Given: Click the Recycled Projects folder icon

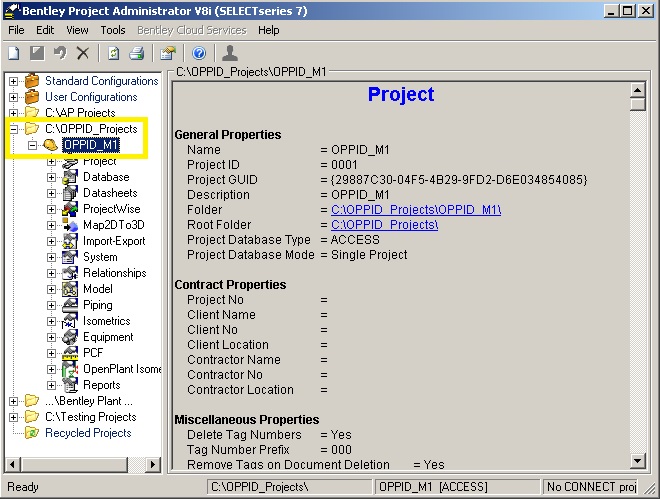Looking at the screenshot, I should click(32, 433).
